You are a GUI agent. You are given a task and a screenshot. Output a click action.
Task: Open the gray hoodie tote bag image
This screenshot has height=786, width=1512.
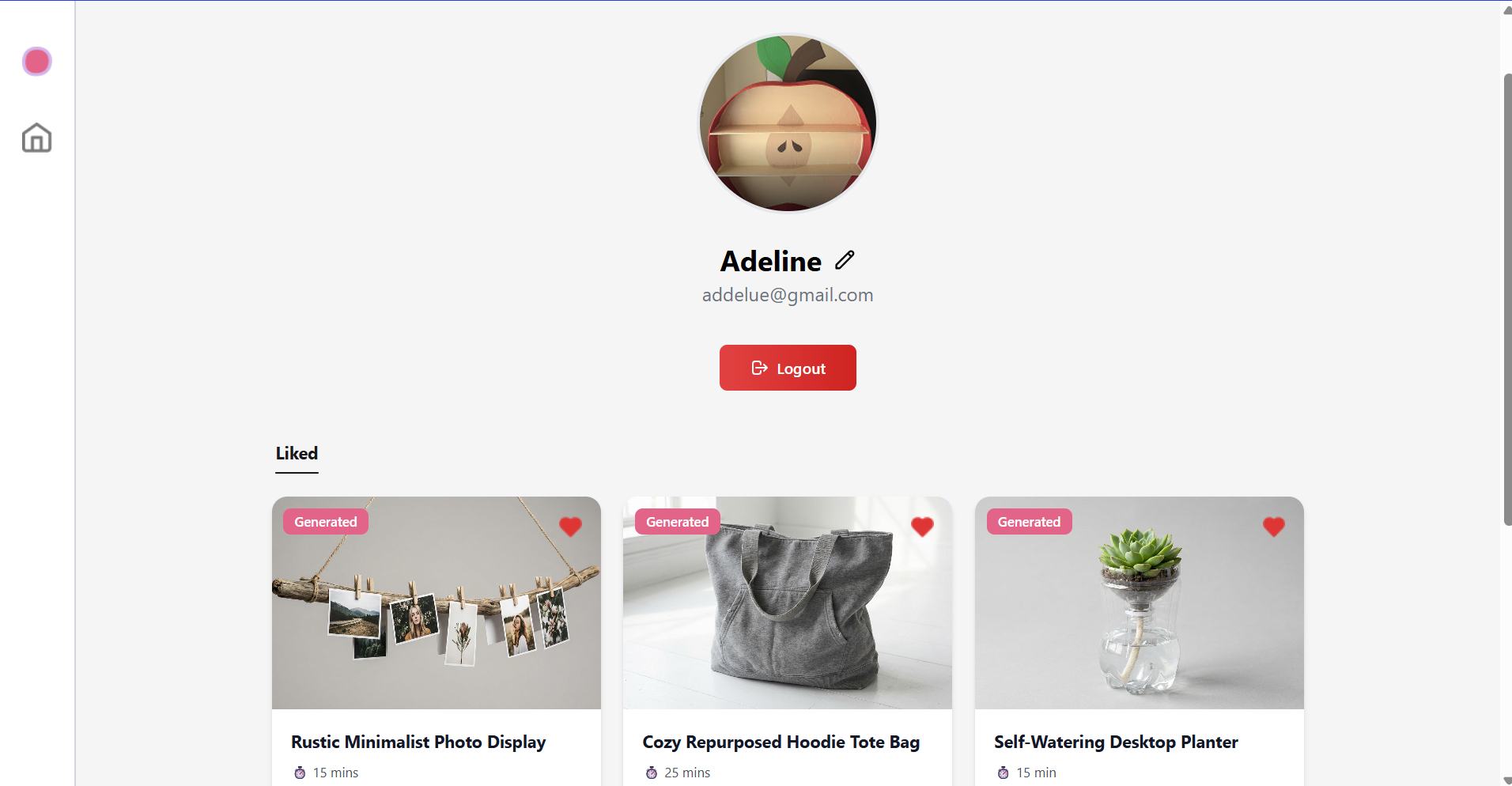(x=788, y=603)
